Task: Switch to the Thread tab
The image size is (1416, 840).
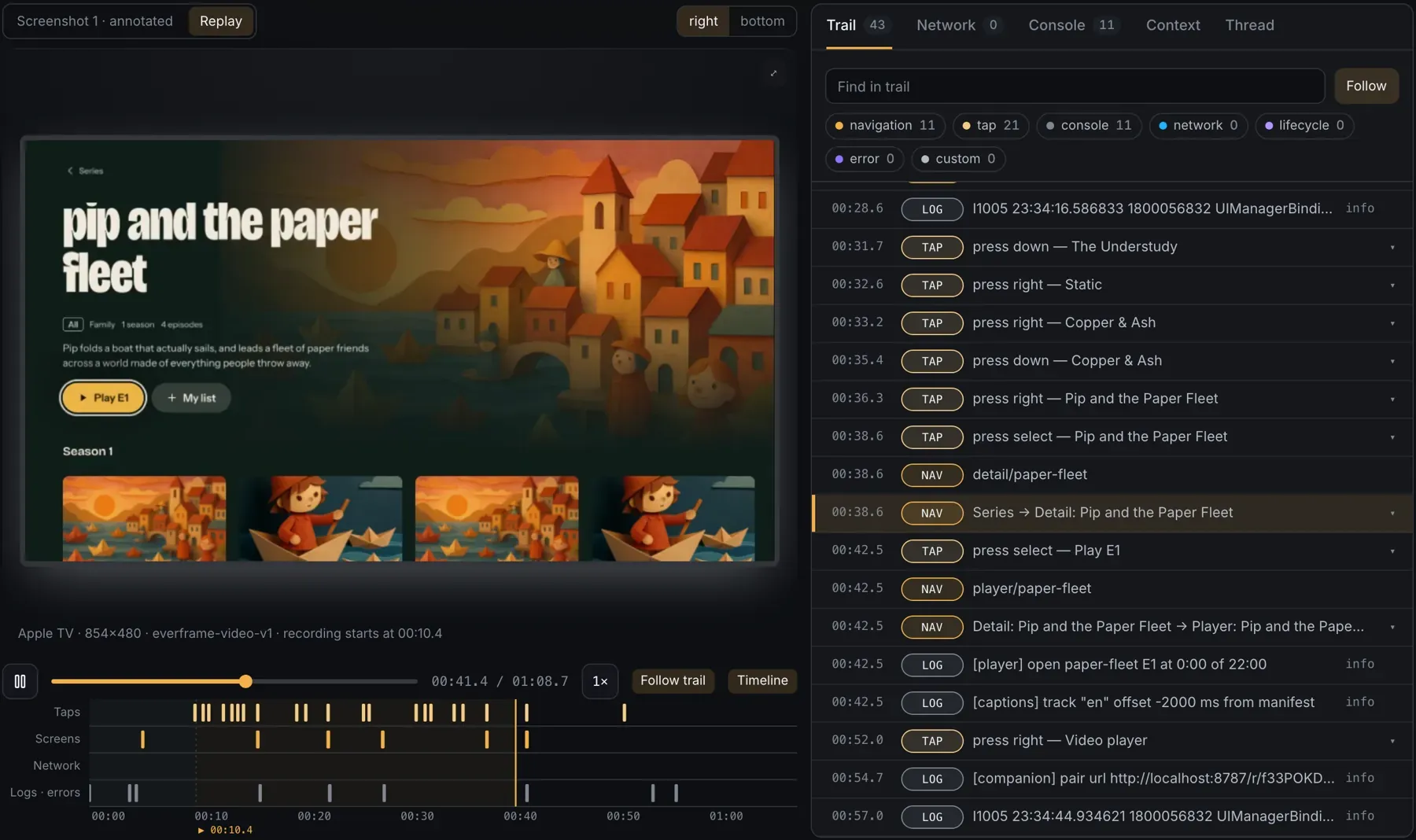Action: 1249,25
